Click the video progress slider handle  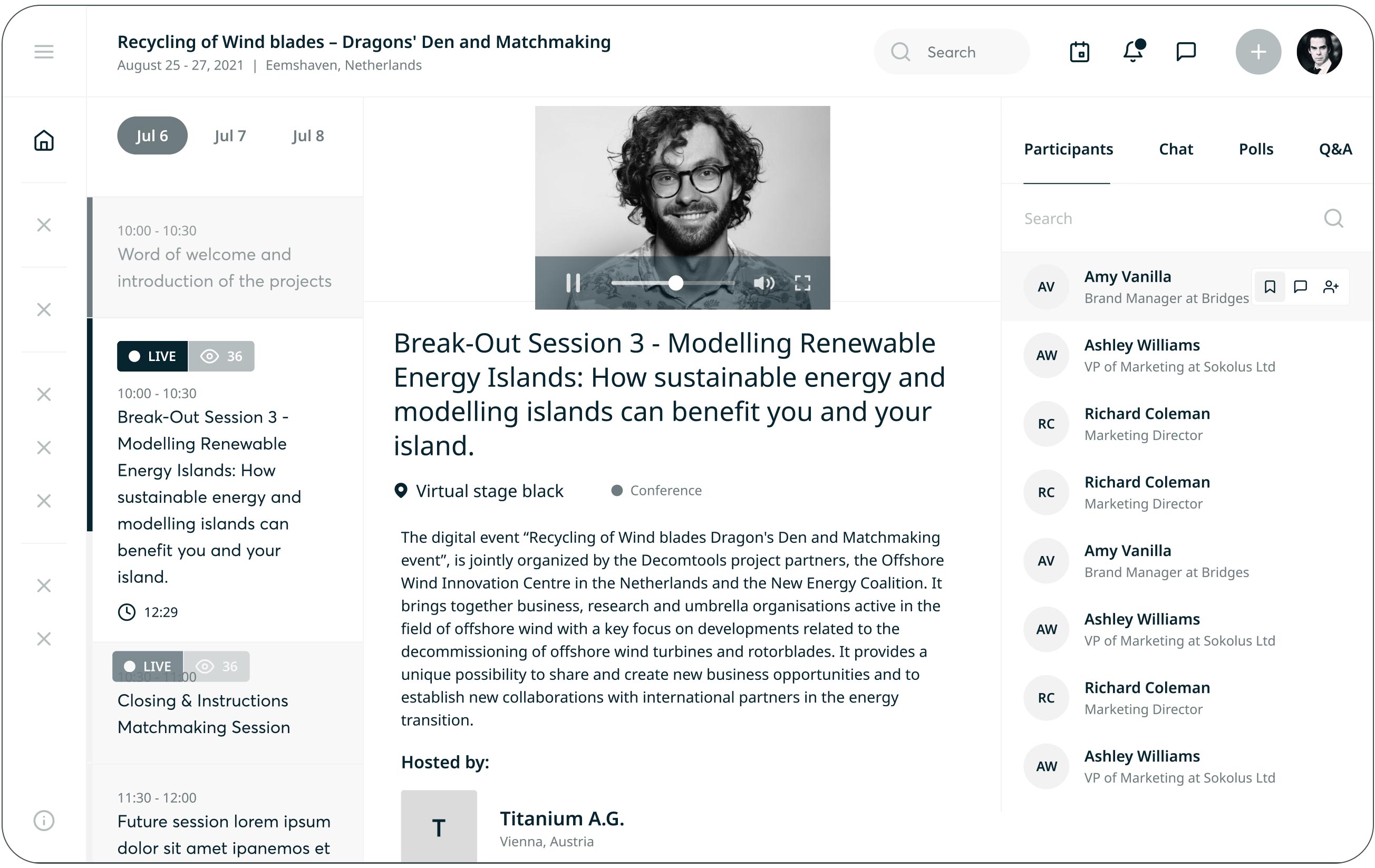675,283
